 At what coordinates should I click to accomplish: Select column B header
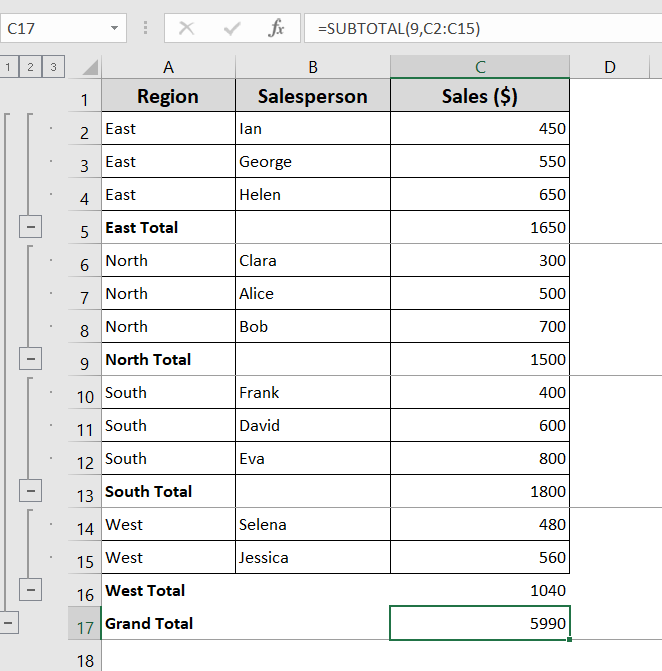[x=313, y=67]
